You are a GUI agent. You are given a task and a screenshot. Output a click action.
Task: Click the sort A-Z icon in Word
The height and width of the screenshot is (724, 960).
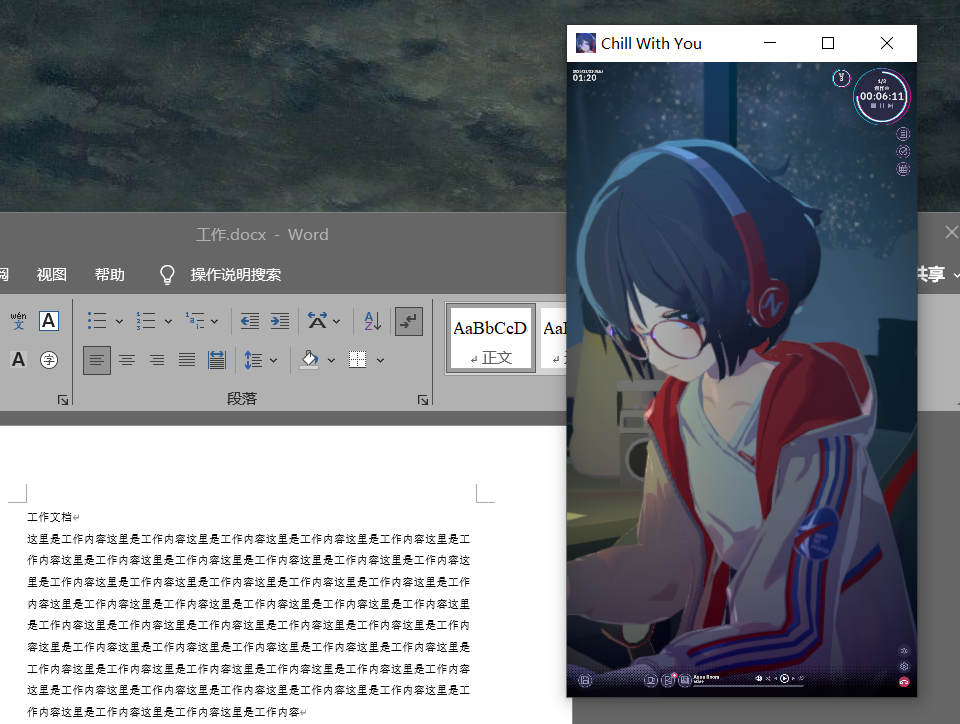pyautogui.click(x=372, y=321)
